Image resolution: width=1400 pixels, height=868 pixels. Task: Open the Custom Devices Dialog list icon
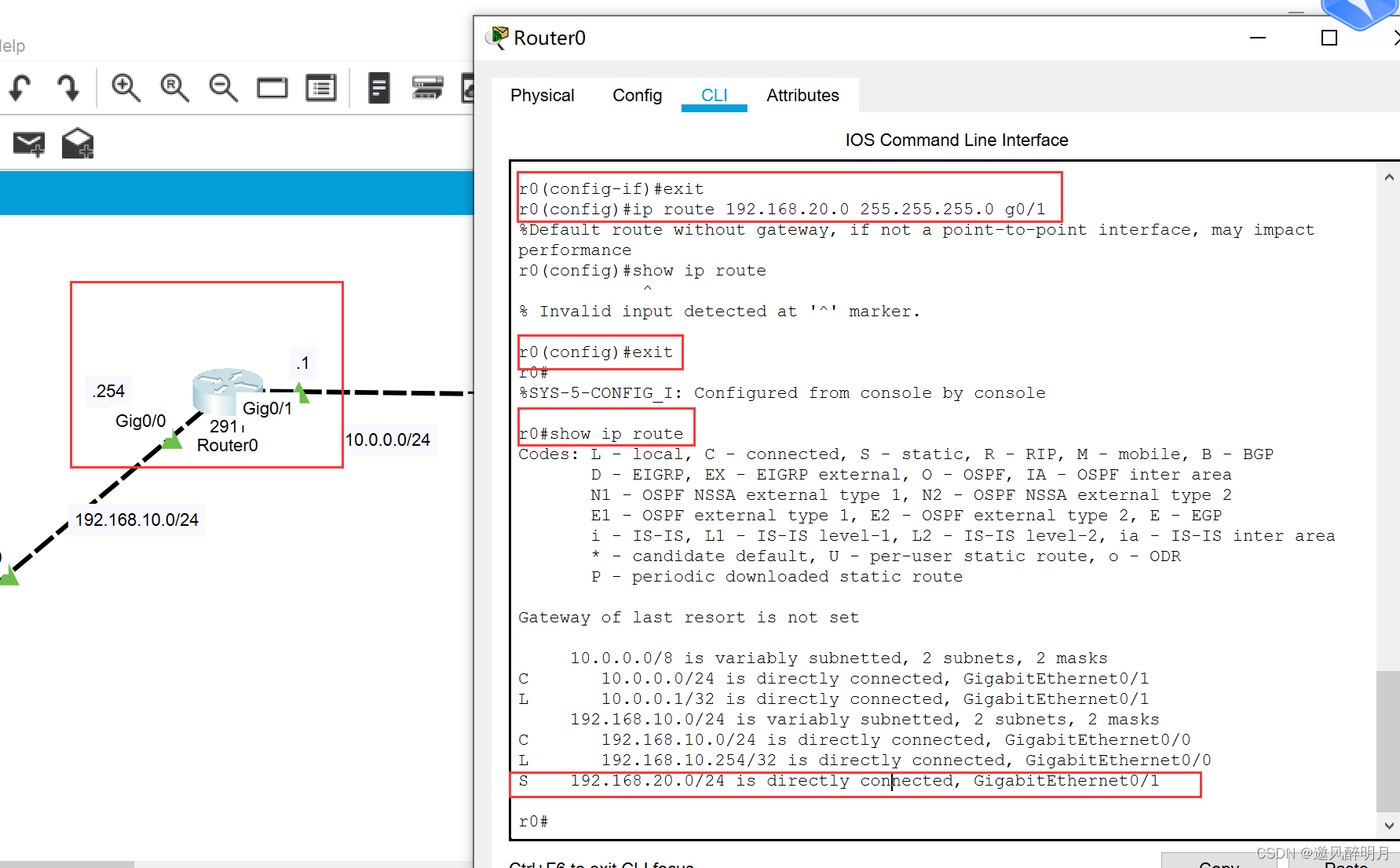click(x=321, y=88)
